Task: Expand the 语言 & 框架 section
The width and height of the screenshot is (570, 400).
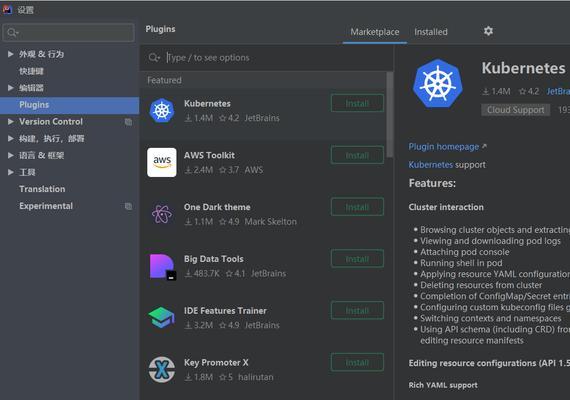Action: point(11,155)
